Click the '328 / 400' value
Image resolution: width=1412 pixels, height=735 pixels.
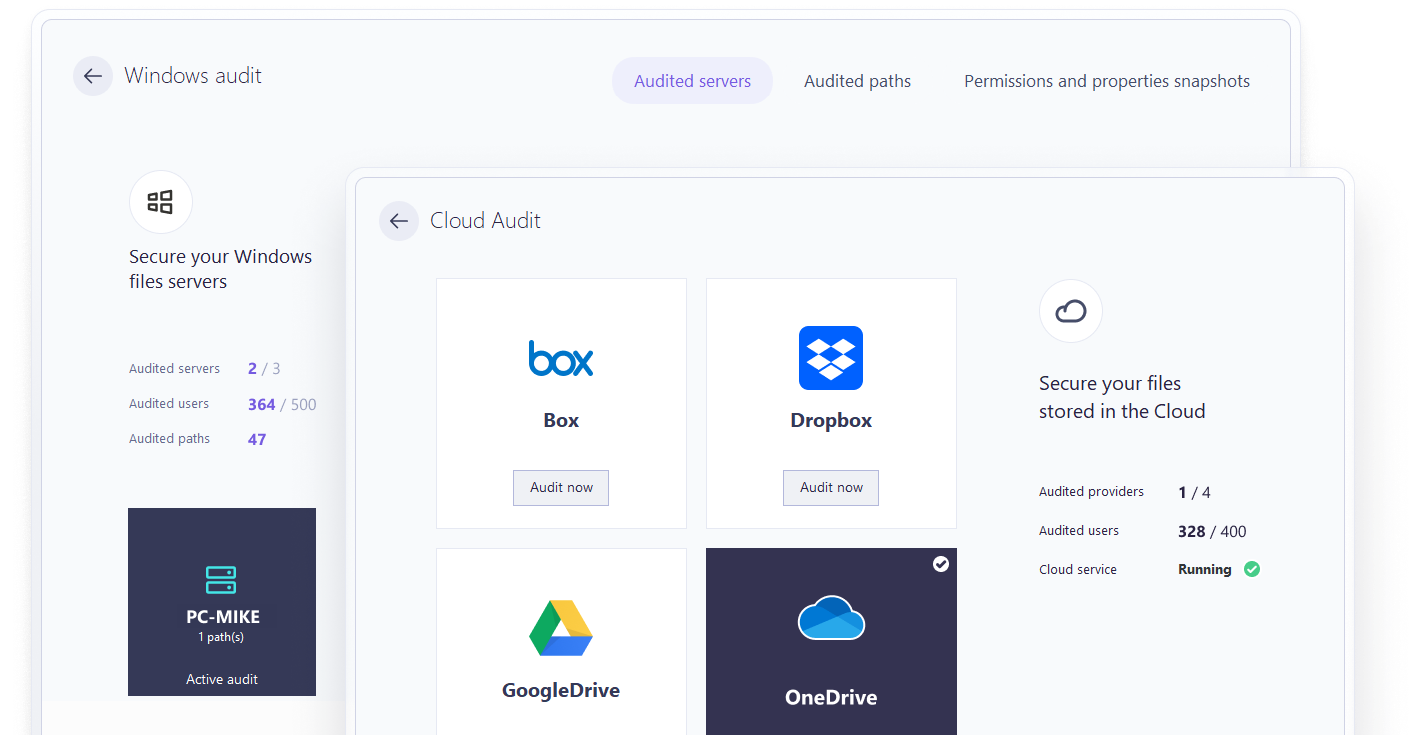(1212, 532)
